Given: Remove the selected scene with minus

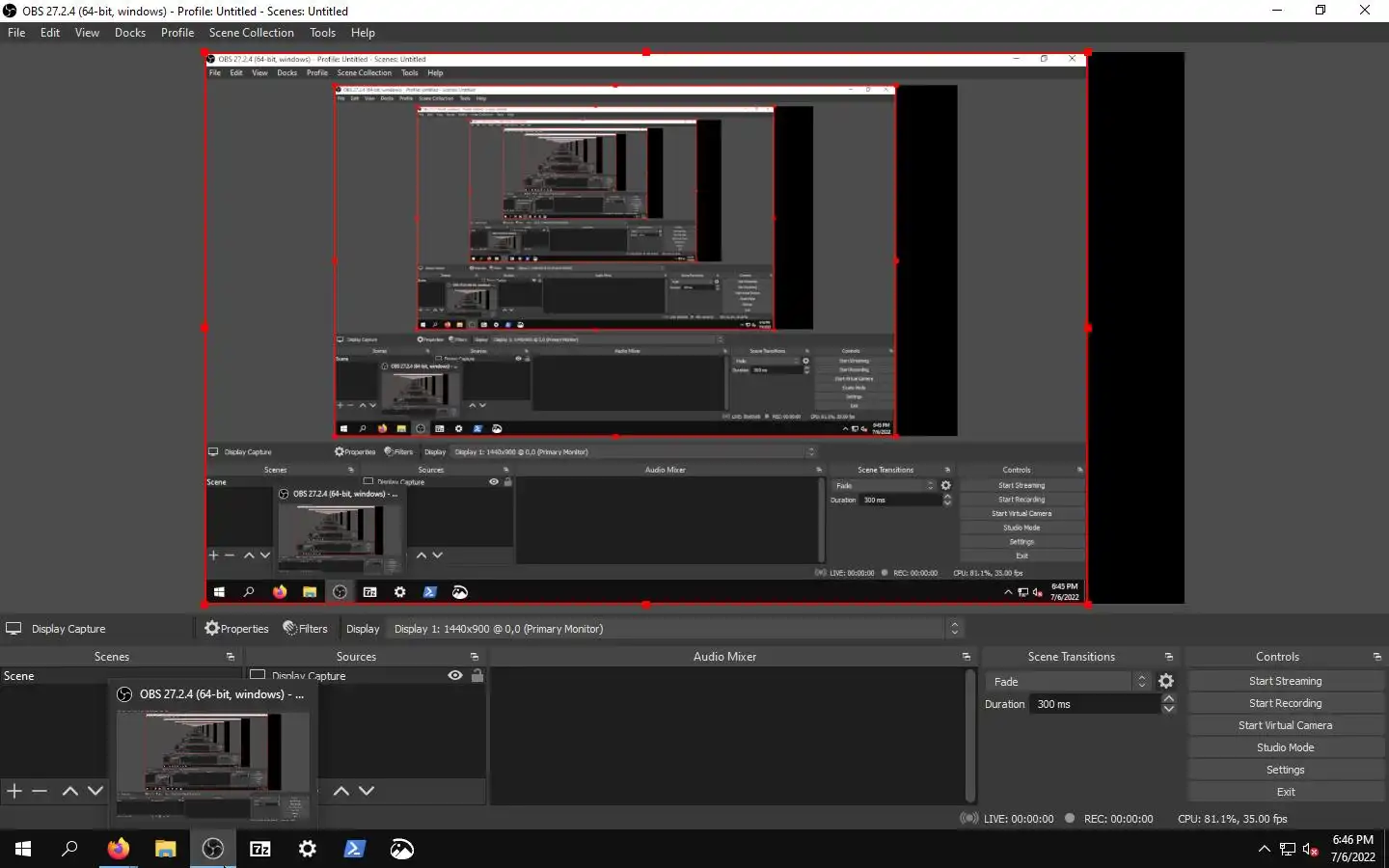Looking at the screenshot, I should pos(40,791).
